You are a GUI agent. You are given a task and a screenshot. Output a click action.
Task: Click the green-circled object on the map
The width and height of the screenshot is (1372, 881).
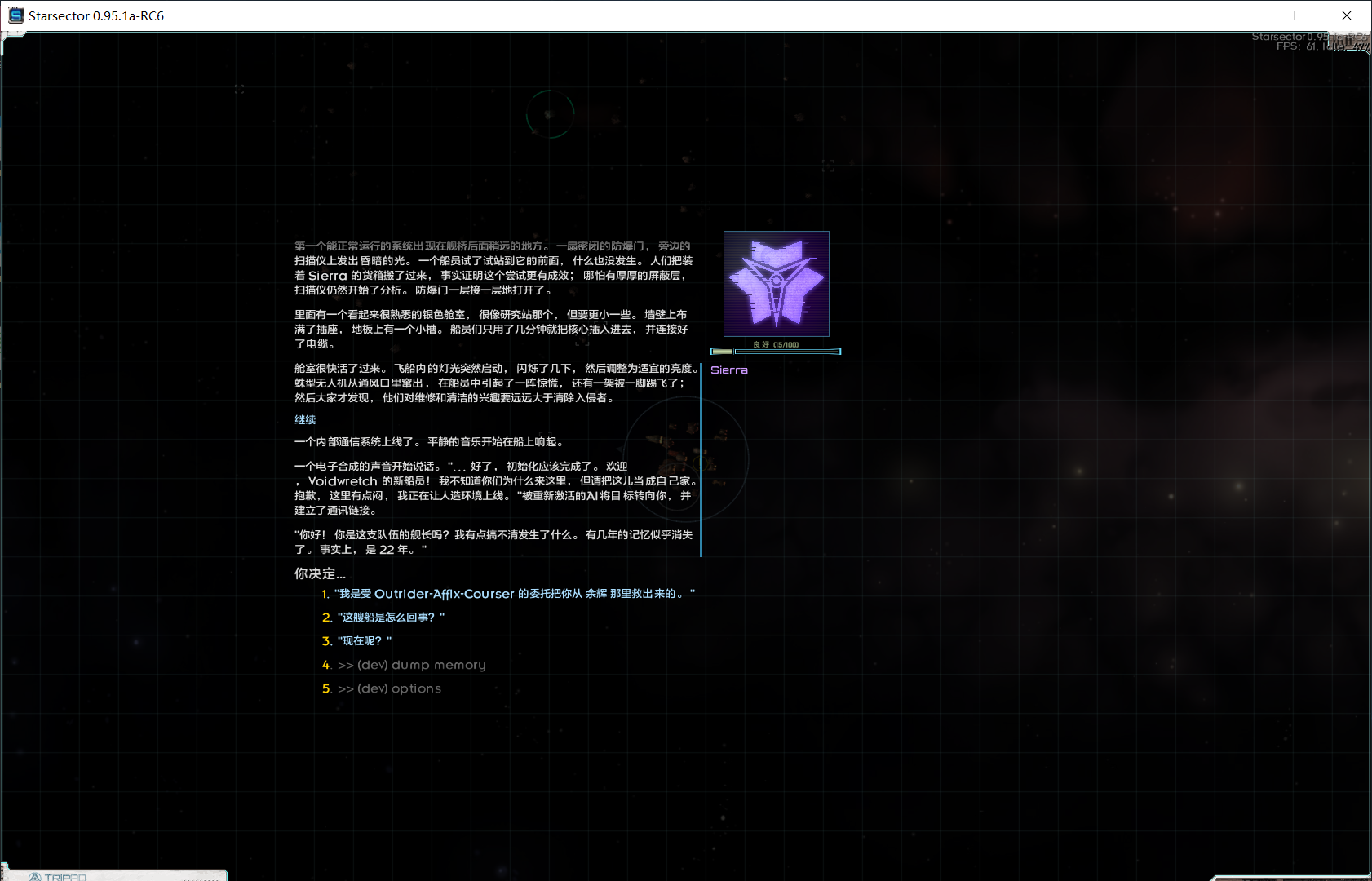550,114
